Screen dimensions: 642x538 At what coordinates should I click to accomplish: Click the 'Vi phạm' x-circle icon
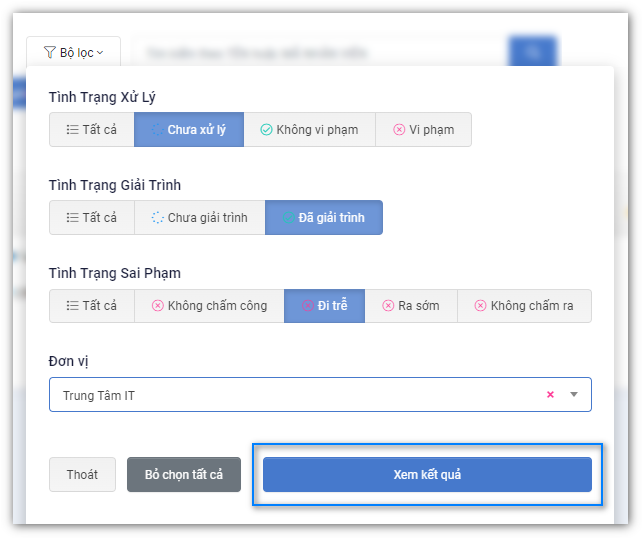(399, 130)
